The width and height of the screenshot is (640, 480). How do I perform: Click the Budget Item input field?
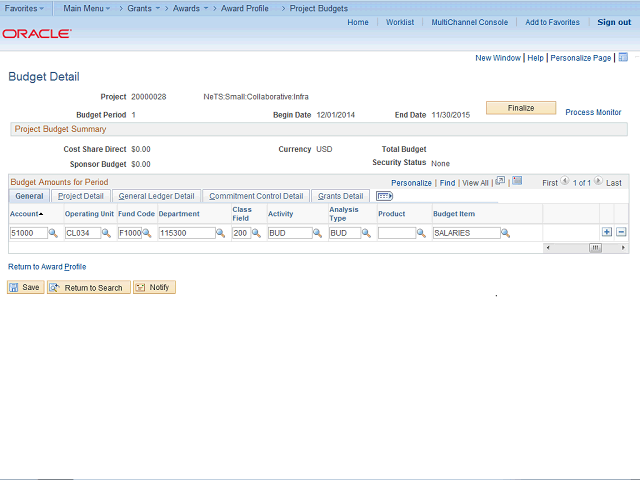(x=465, y=233)
